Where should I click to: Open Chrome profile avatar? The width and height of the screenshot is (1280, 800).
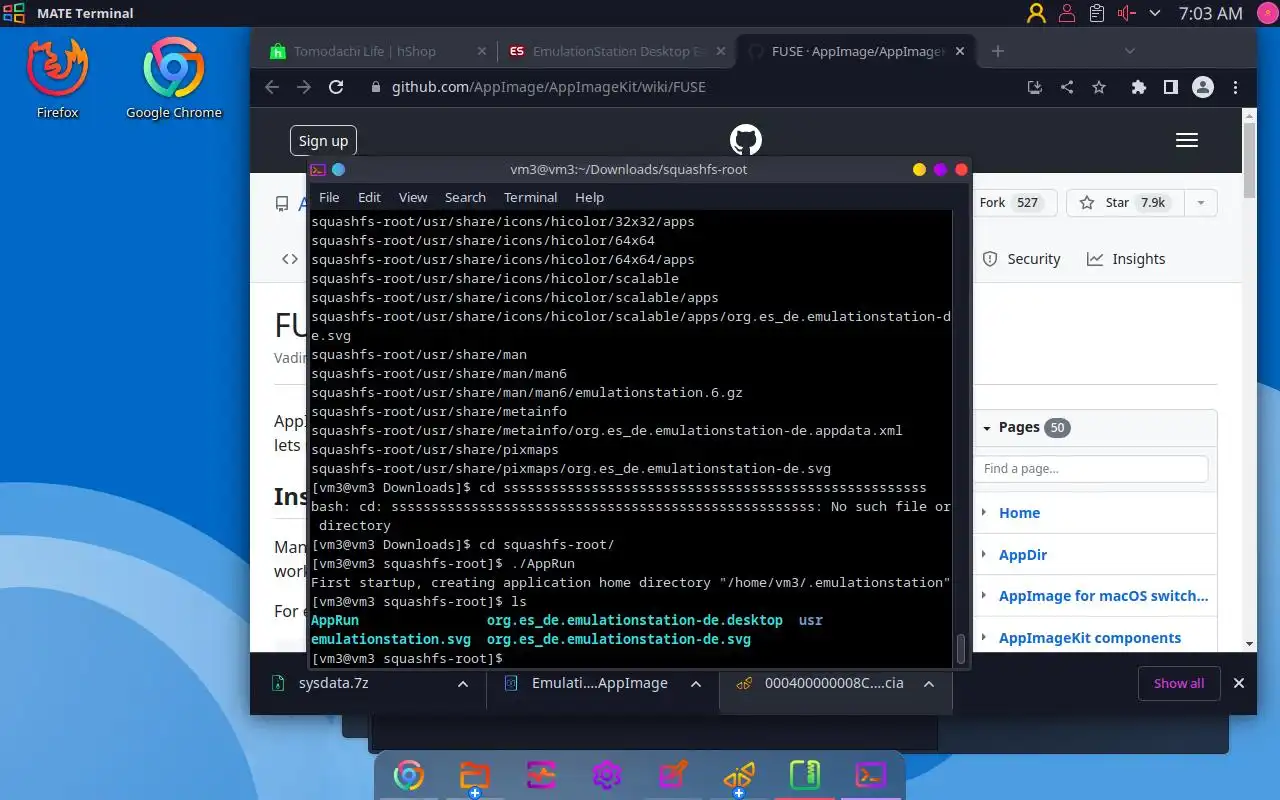1203,87
